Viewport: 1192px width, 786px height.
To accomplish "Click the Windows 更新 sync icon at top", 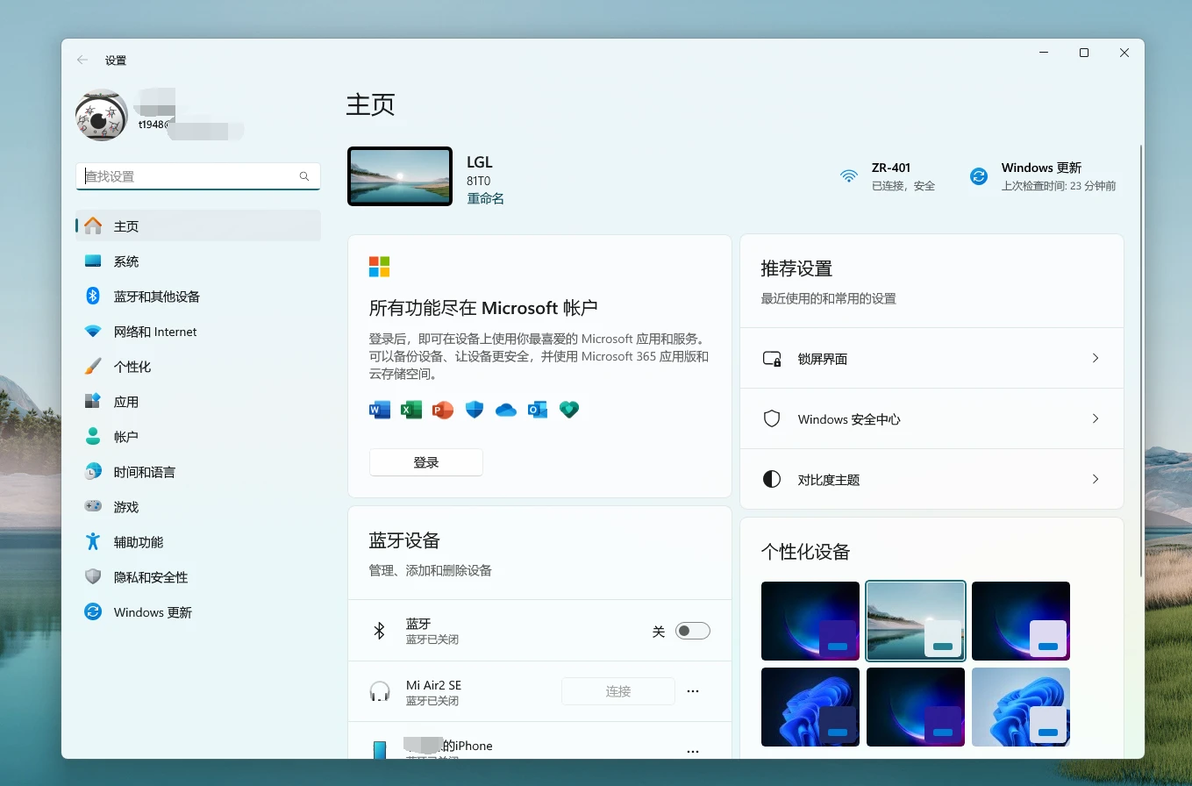I will 978,176.
